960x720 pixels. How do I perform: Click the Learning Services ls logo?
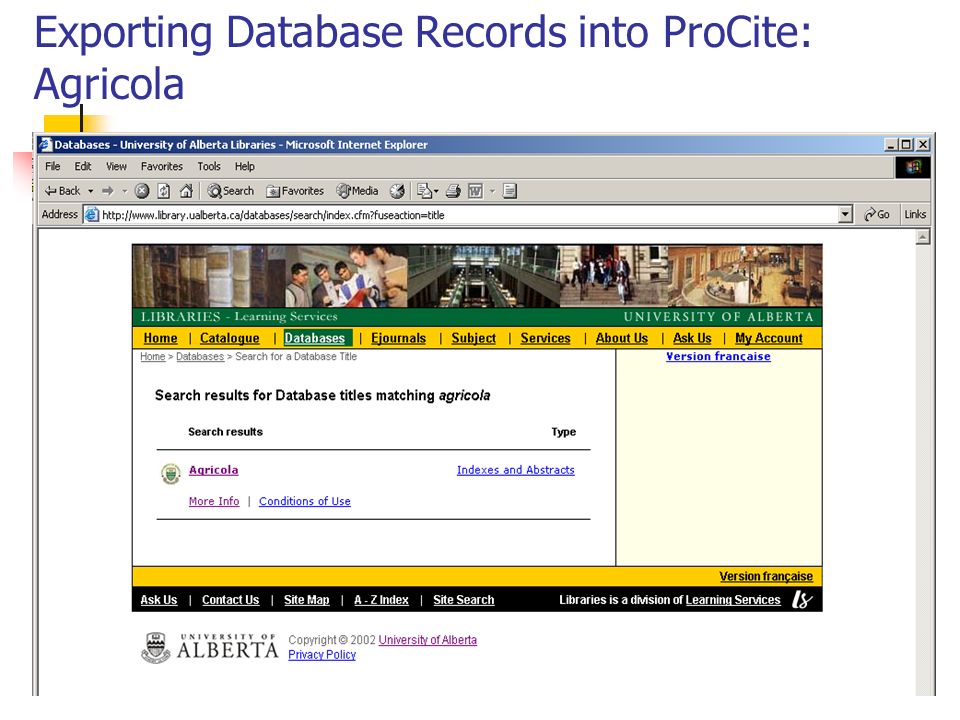pyautogui.click(x=801, y=599)
